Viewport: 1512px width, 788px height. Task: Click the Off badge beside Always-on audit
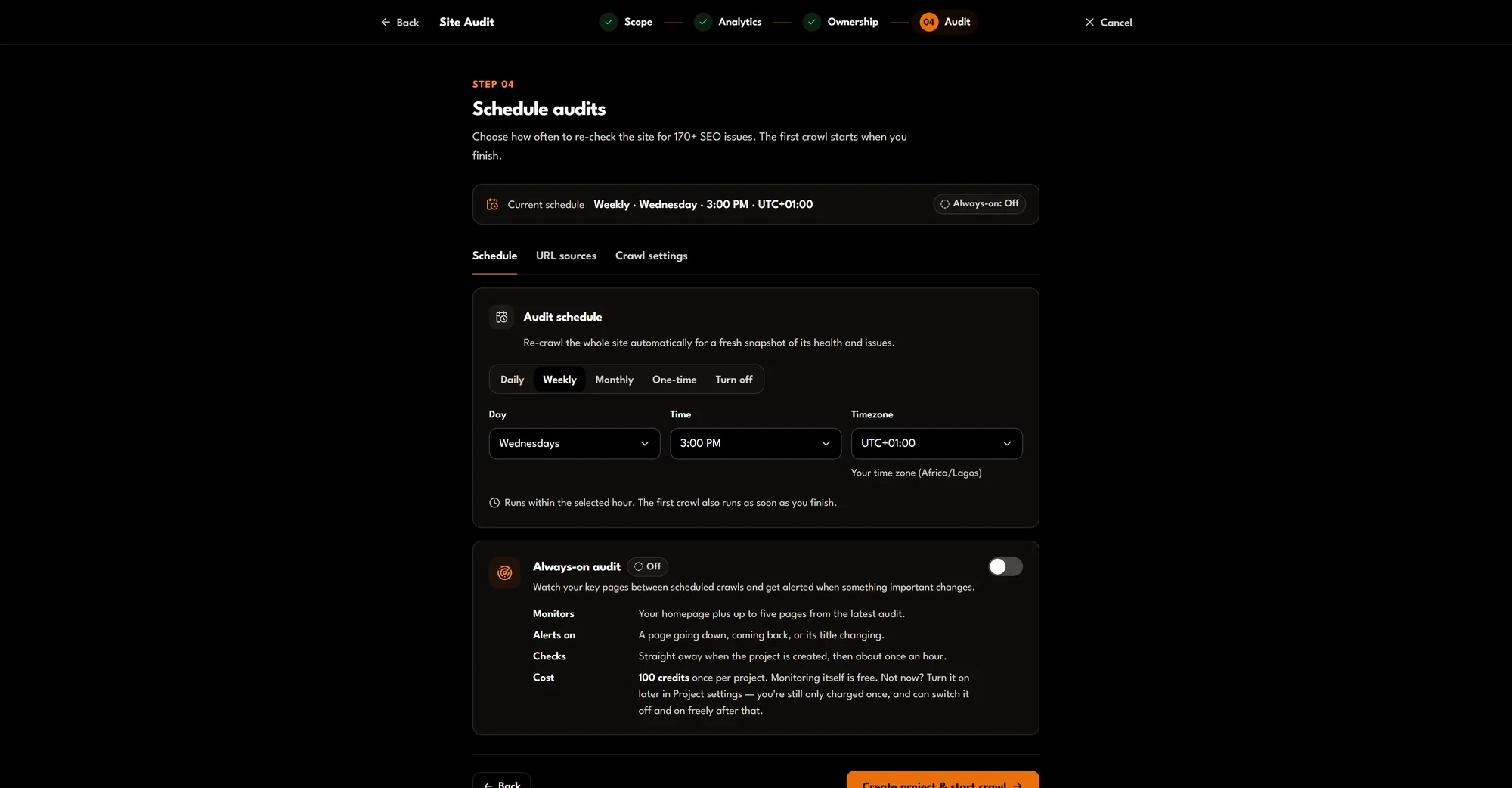pyautogui.click(x=648, y=566)
